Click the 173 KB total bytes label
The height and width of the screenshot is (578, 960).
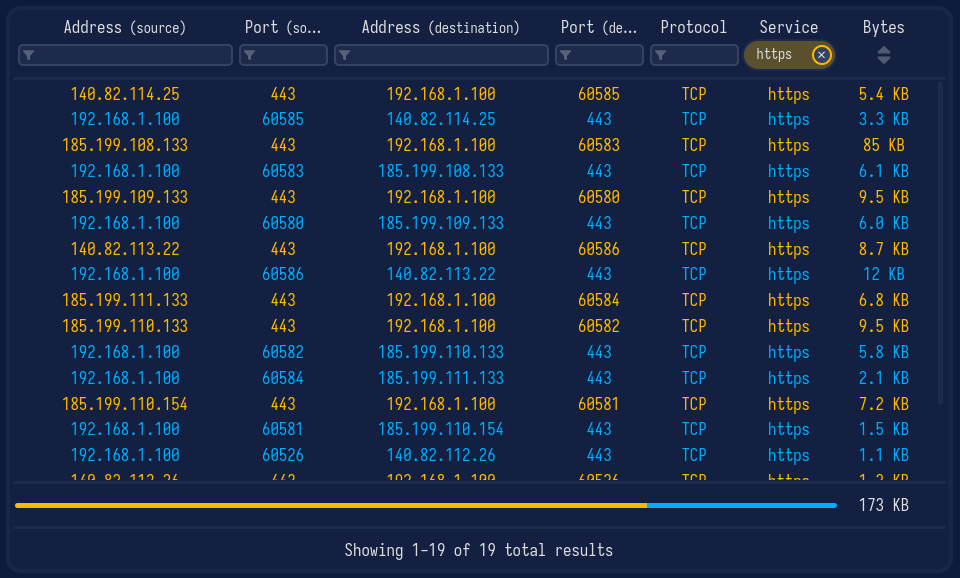click(x=883, y=506)
